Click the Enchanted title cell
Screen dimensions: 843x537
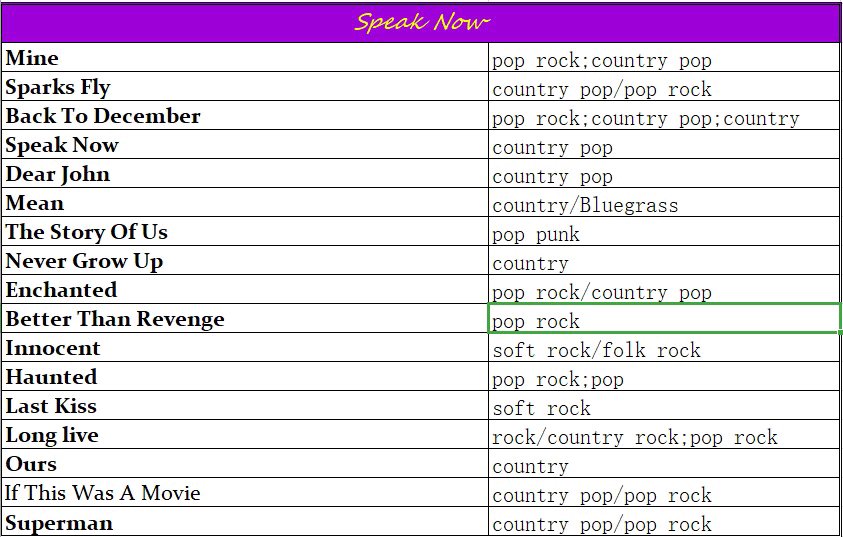point(245,289)
